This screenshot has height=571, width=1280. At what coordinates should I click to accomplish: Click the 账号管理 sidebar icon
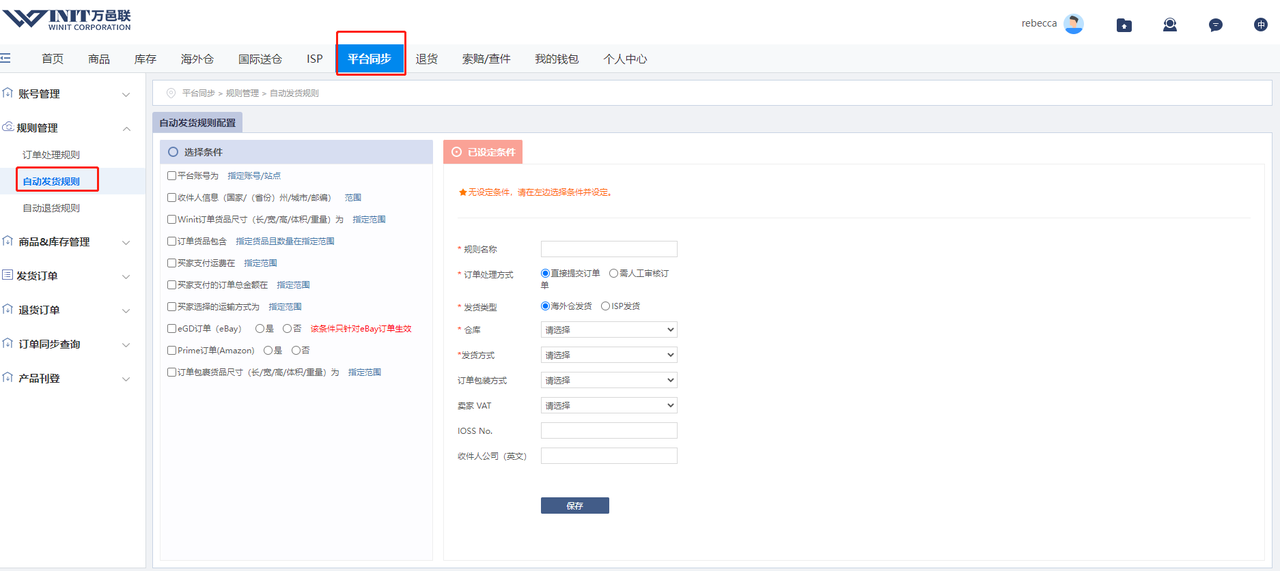click(8, 93)
